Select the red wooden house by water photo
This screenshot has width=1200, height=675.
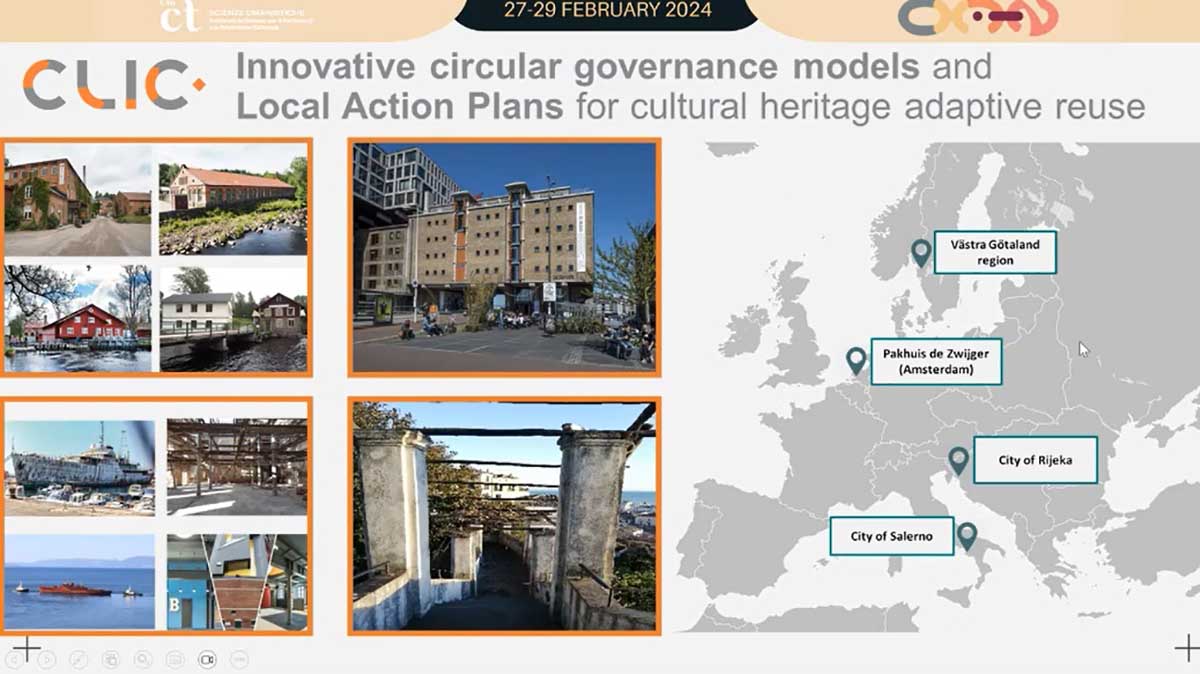pos(78,318)
